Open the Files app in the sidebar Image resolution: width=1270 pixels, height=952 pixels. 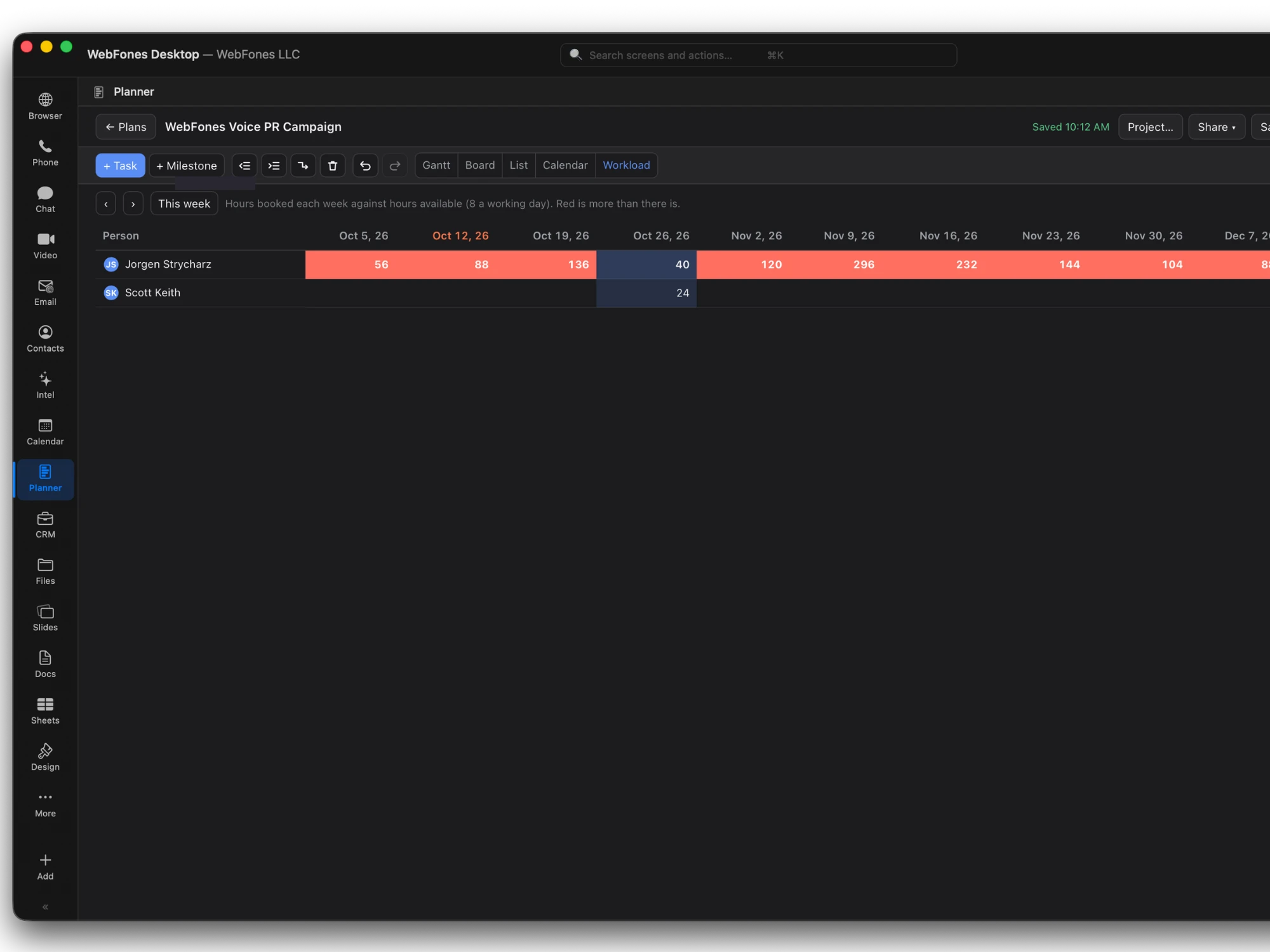click(45, 571)
